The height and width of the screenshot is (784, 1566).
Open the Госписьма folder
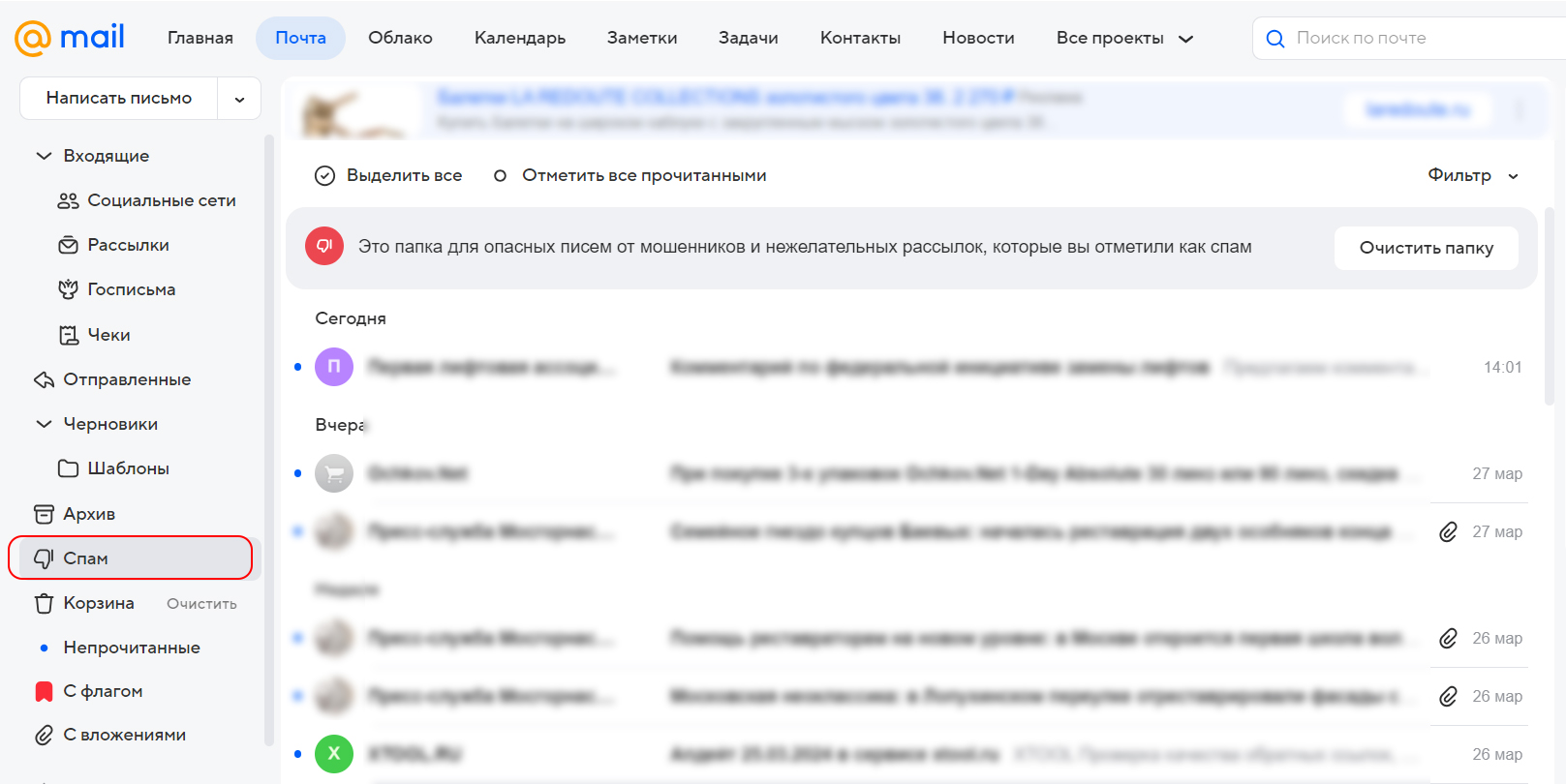[x=132, y=289]
